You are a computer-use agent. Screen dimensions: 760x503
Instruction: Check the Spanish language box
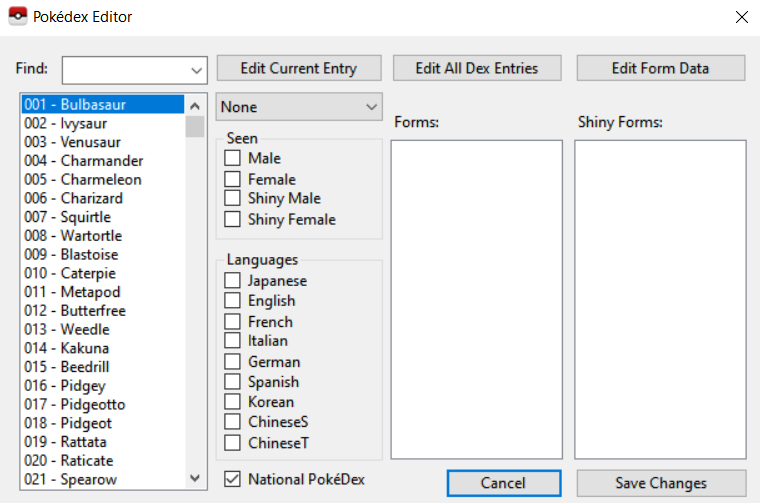(x=232, y=381)
